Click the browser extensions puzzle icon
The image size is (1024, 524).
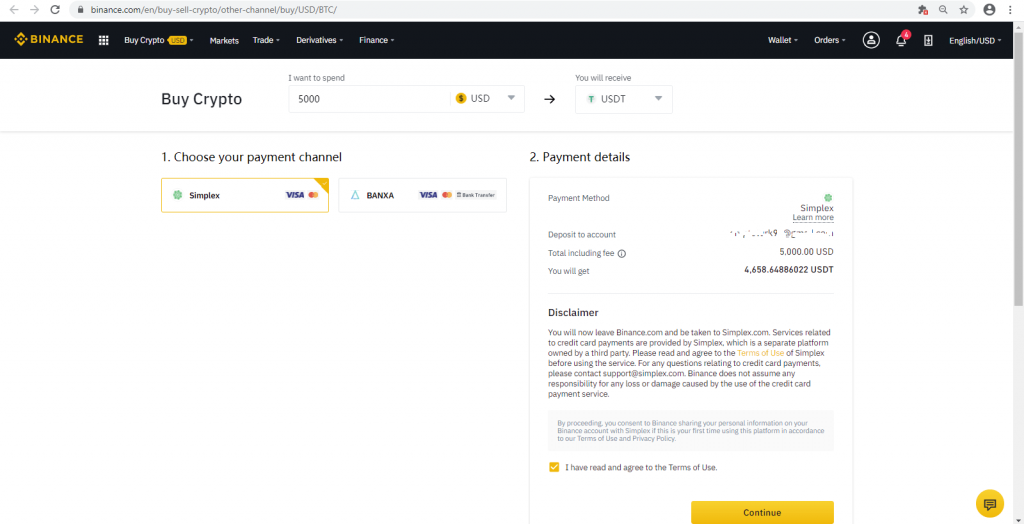pyautogui.click(x=923, y=10)
